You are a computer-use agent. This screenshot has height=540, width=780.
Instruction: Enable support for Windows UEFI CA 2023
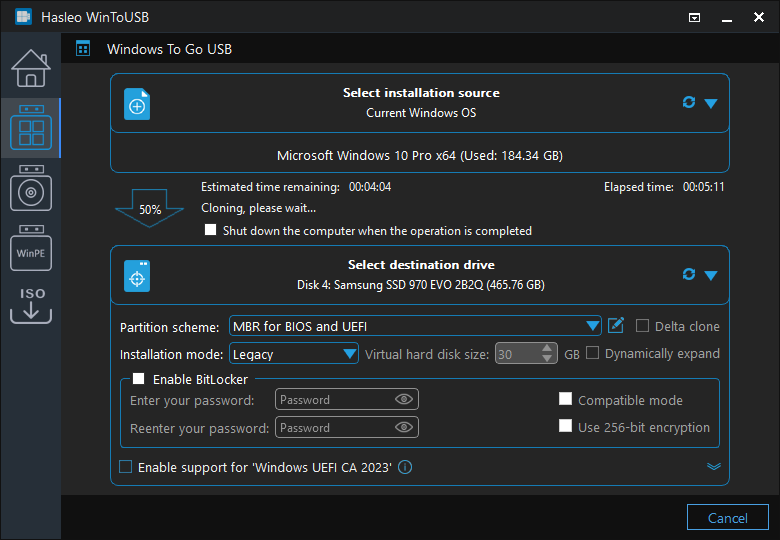[x=125, y=466]
